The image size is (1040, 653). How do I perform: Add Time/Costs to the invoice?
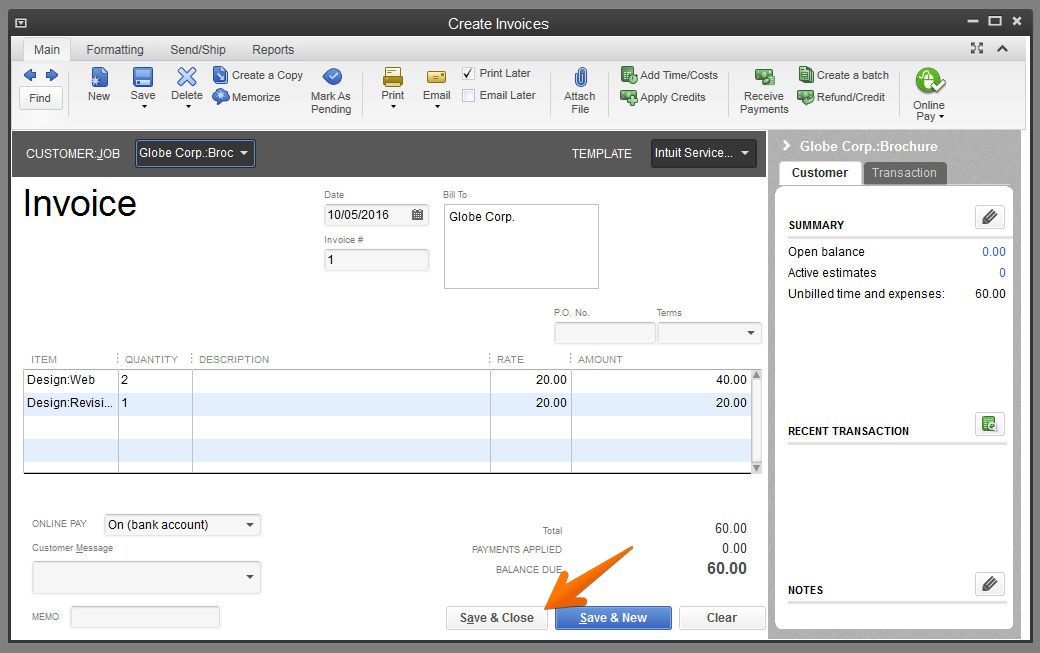point(669,75)
